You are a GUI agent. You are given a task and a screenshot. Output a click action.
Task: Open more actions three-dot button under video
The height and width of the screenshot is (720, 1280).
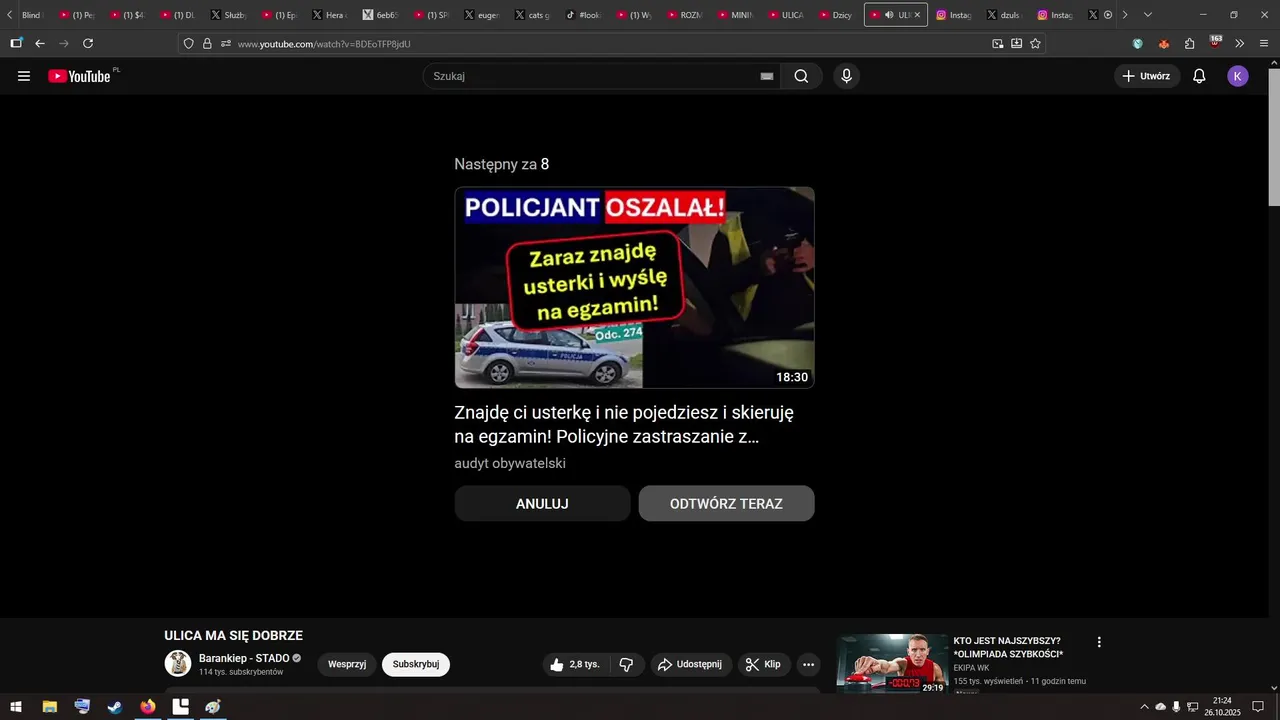coord(808,664)
